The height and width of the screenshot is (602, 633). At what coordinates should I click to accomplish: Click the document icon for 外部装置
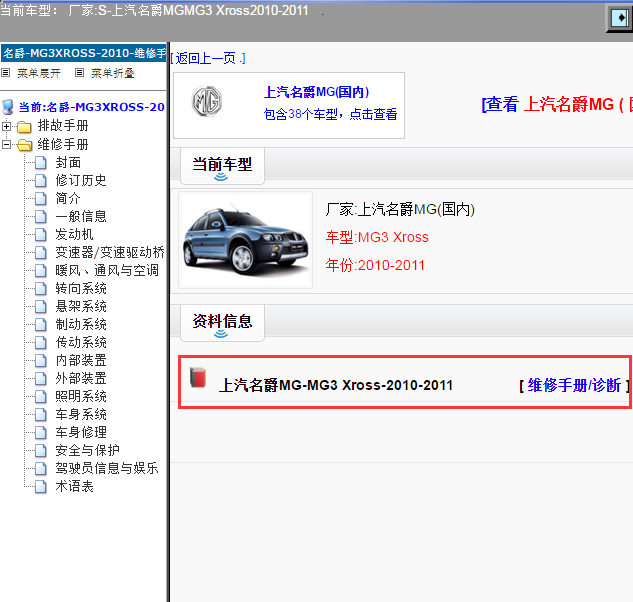(40, 379)
